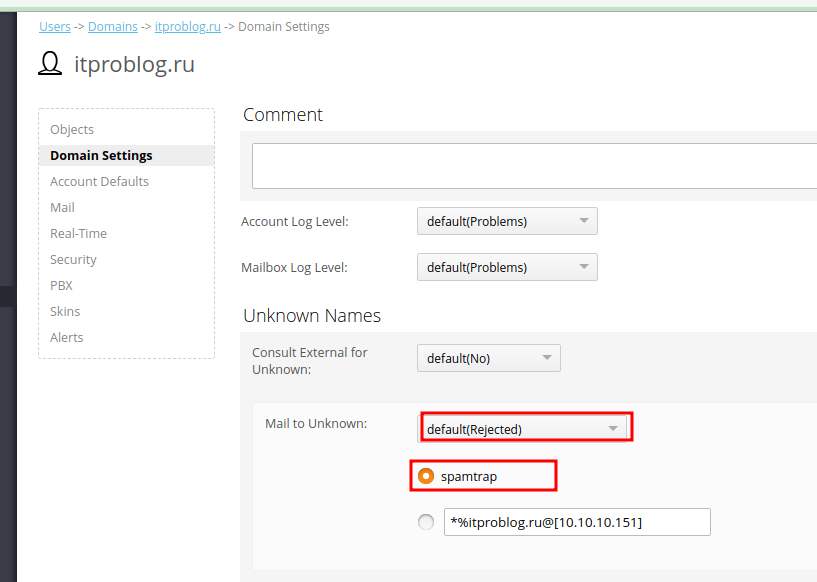This screenshot has width=817, height=582.
Task: Select the spamtrap radio button
Action: tap(426, 476)
